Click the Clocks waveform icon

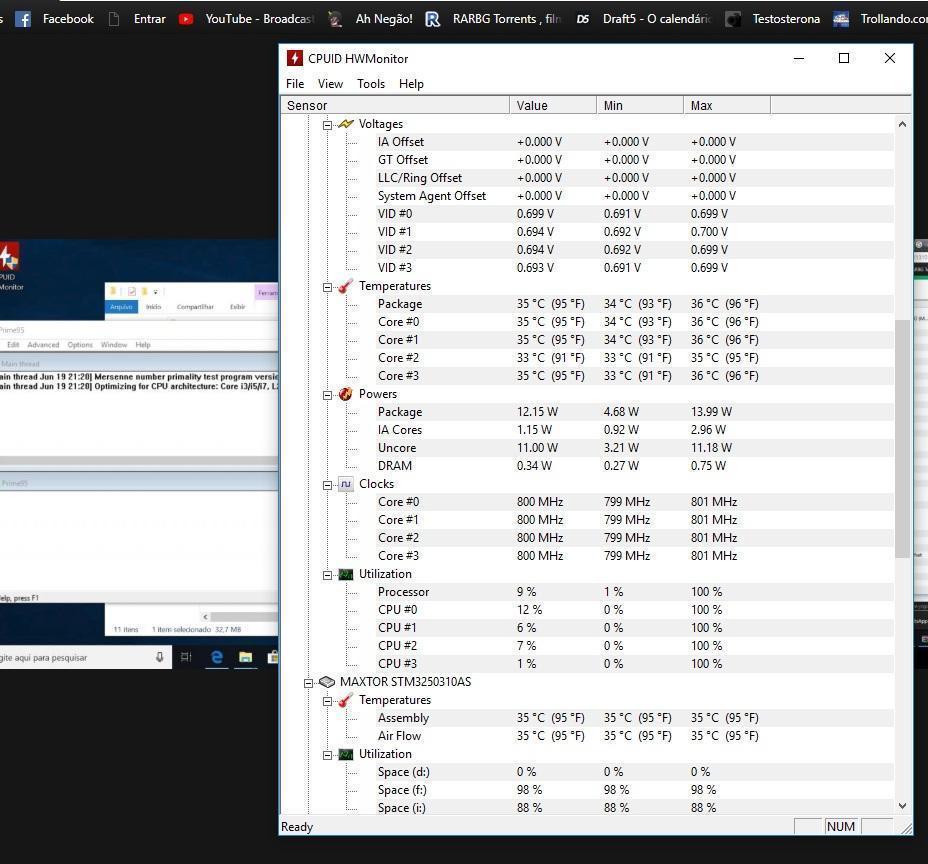(x=345, y=484)
